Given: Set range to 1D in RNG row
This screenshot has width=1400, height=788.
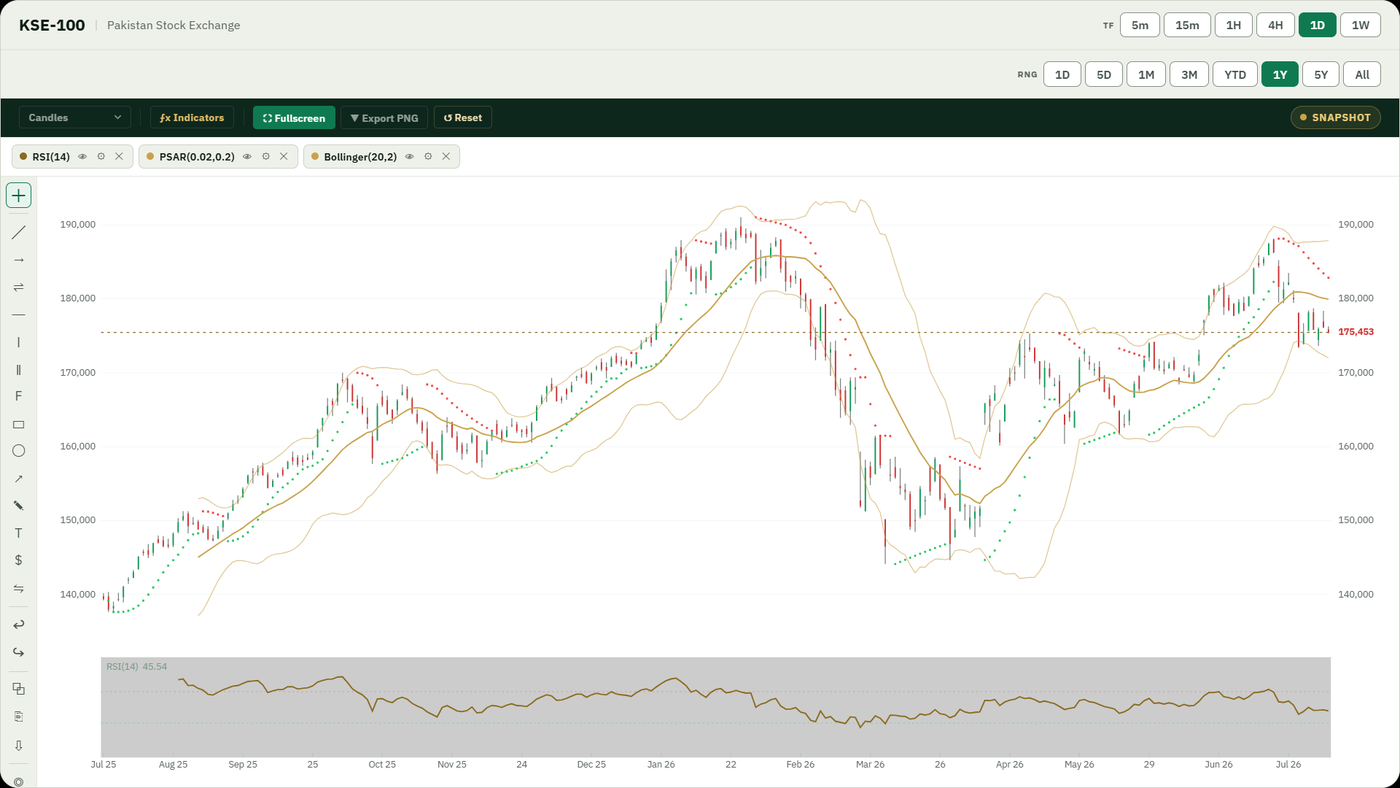Looking at the screenshot, I should coord(1062,74).
